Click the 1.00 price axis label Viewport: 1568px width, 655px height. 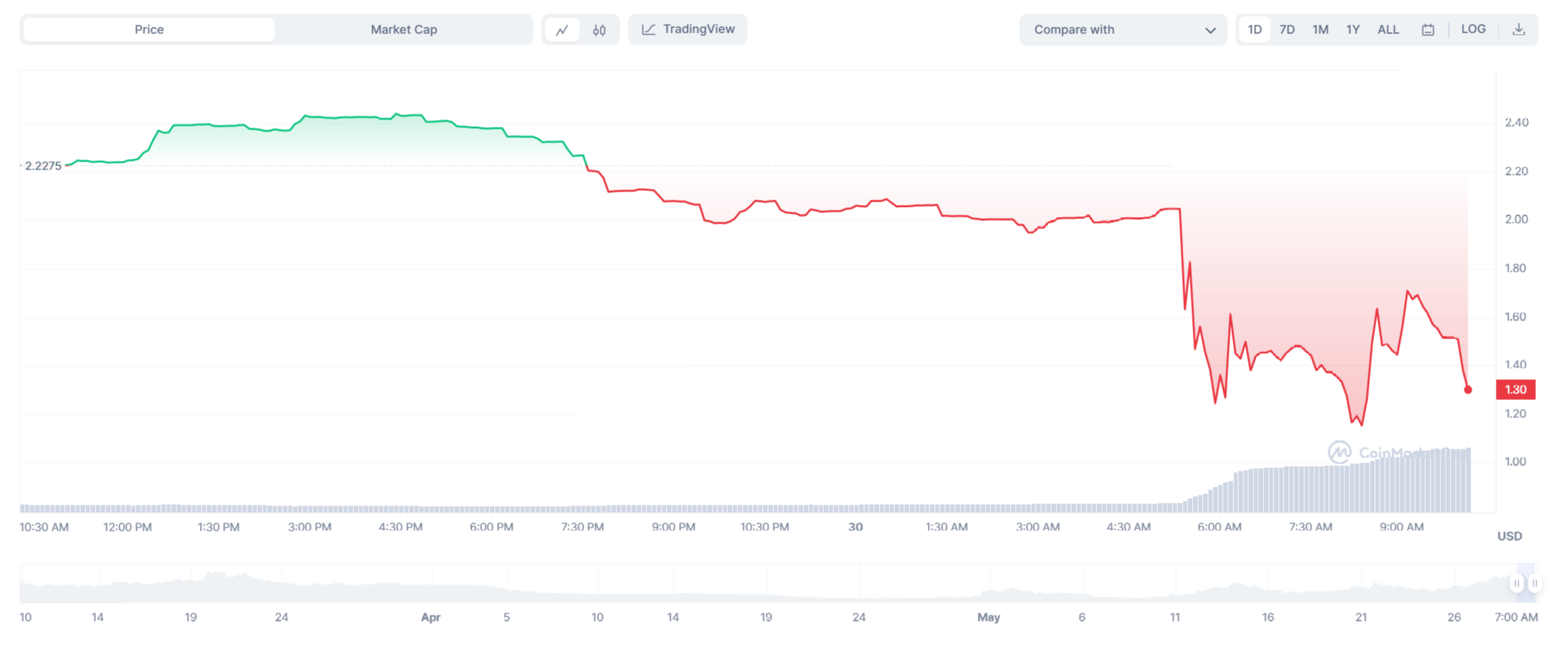pyautogui.click(x=1516, y=461)
